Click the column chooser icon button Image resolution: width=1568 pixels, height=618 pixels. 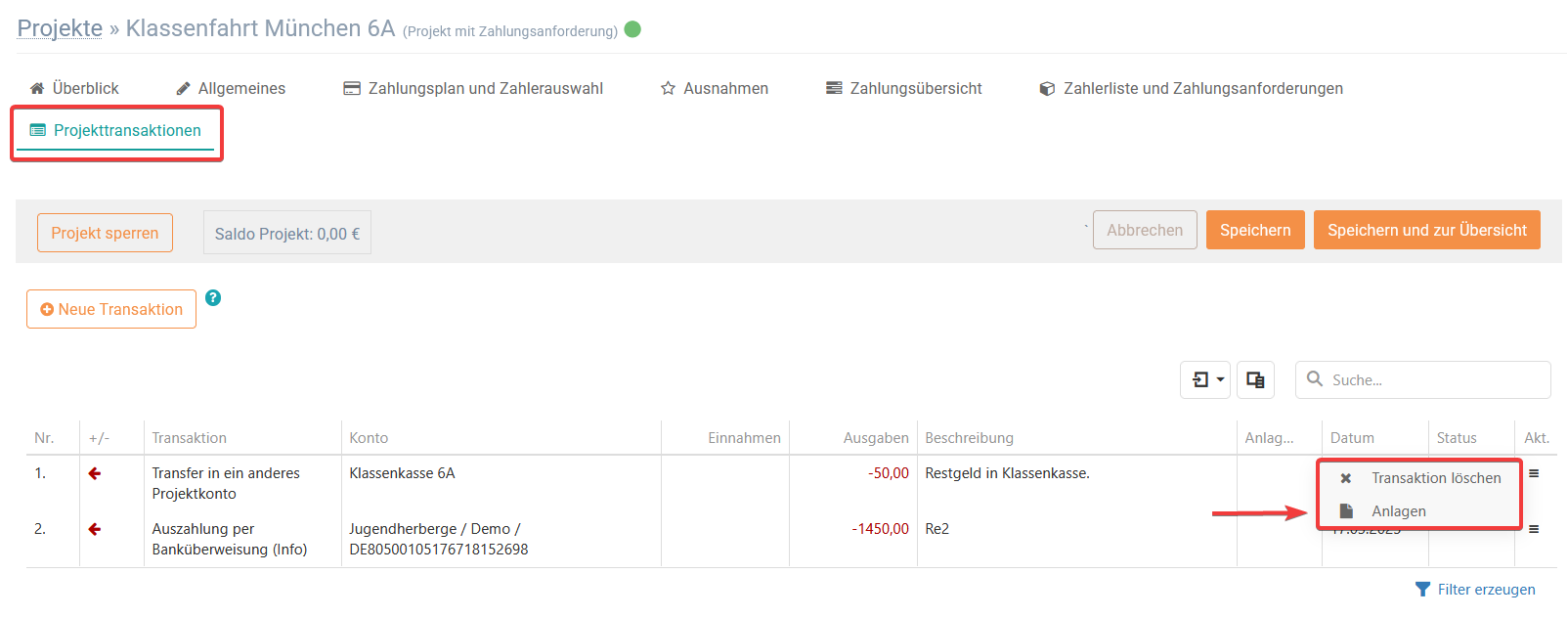click(1255, 379)
